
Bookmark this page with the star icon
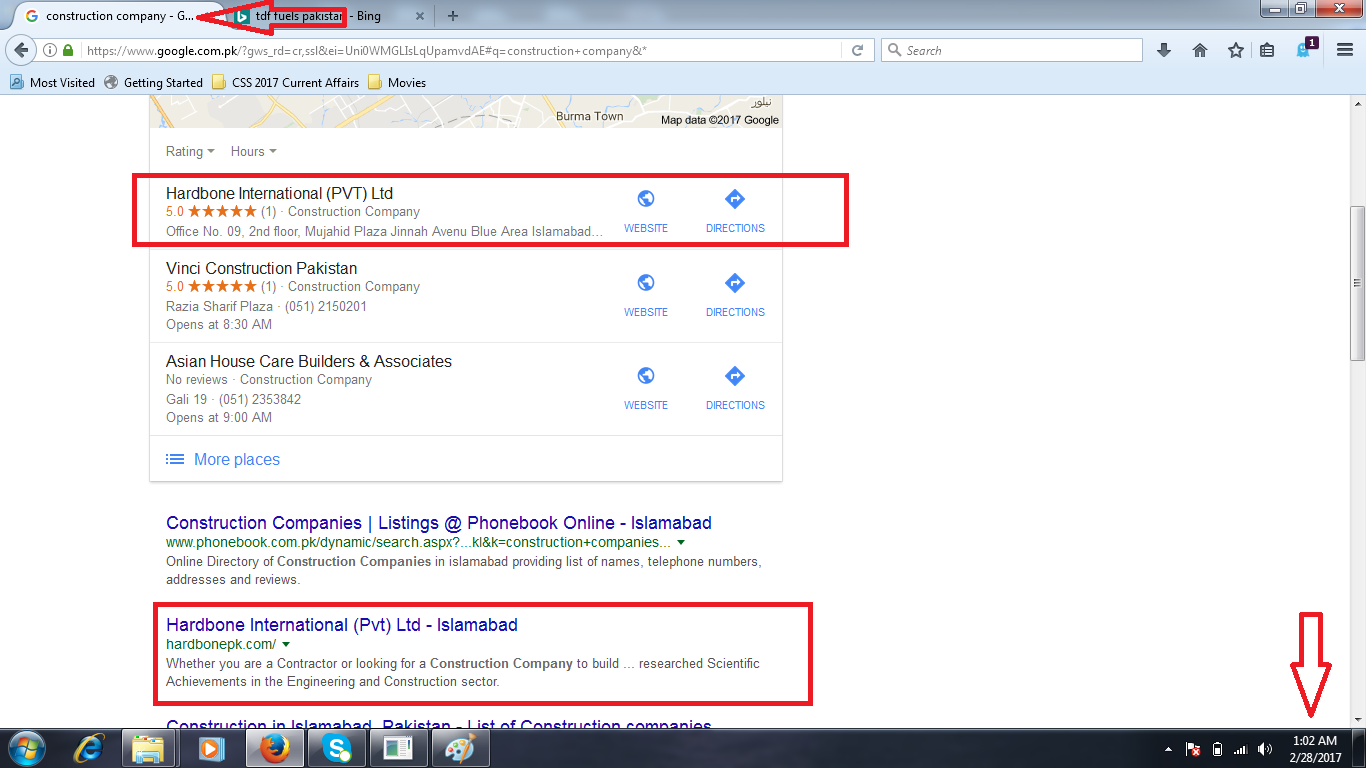(x=1236, y=50)
